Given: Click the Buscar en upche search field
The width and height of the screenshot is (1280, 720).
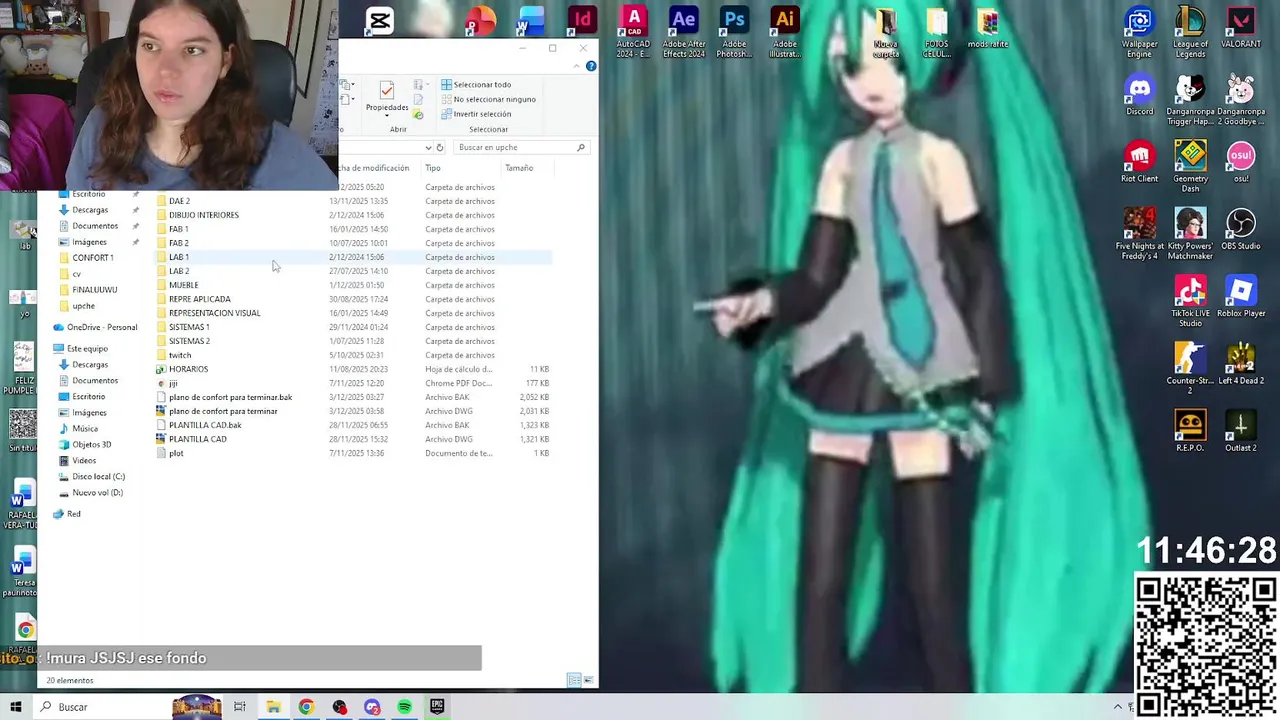Looking at the screenshot, I should pyautogui.click(x=519, y=148).
